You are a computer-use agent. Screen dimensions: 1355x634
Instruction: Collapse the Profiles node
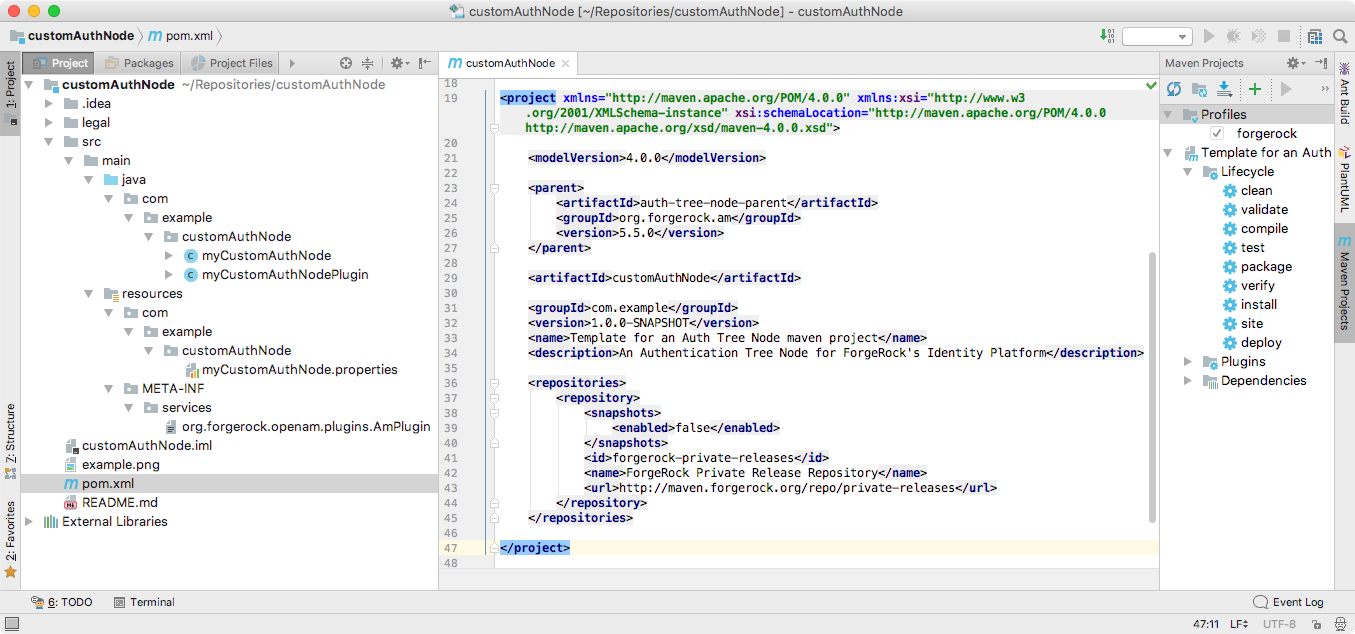1169,114
